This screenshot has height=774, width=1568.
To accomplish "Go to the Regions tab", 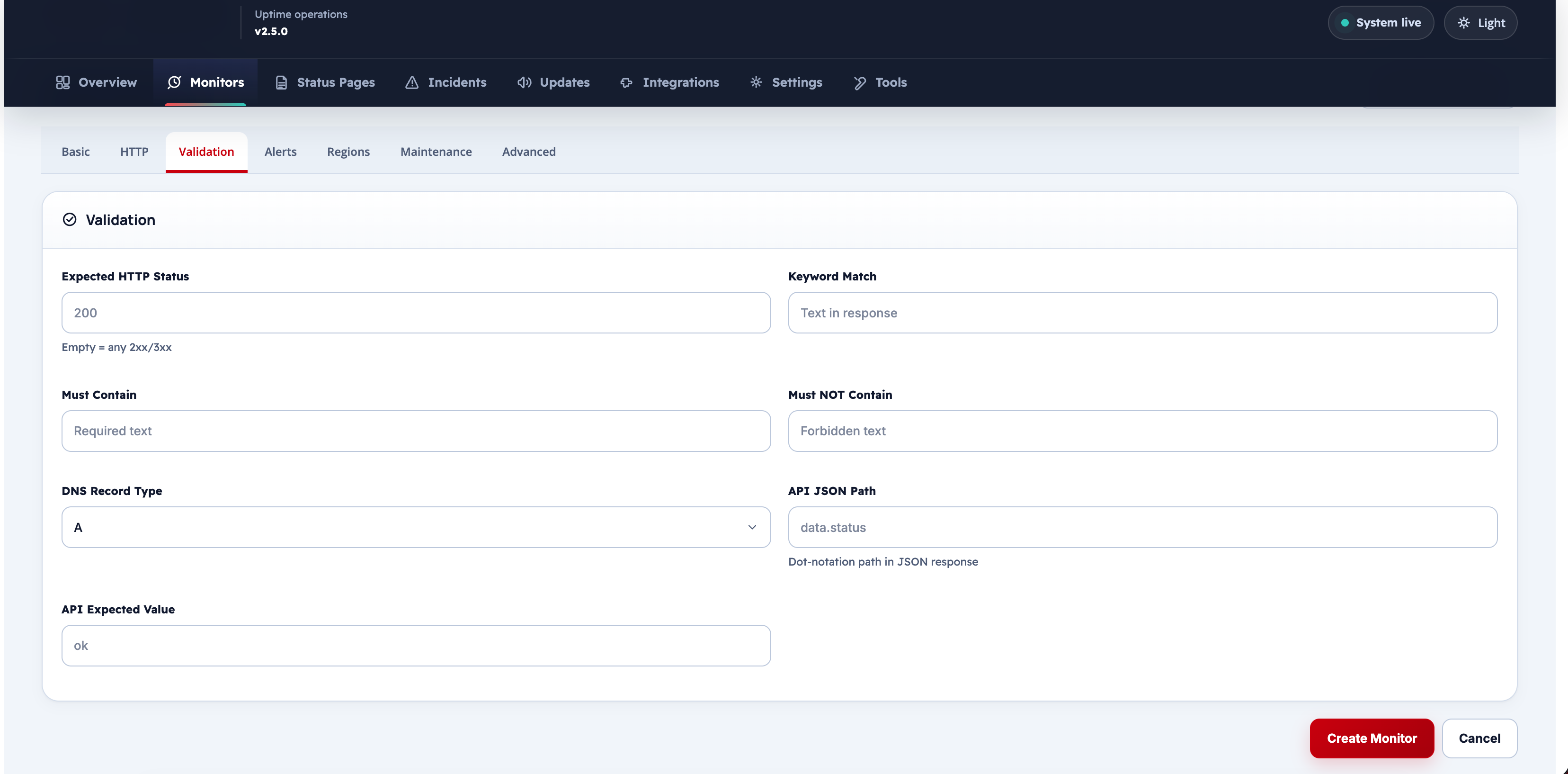I will pos(348,152).
